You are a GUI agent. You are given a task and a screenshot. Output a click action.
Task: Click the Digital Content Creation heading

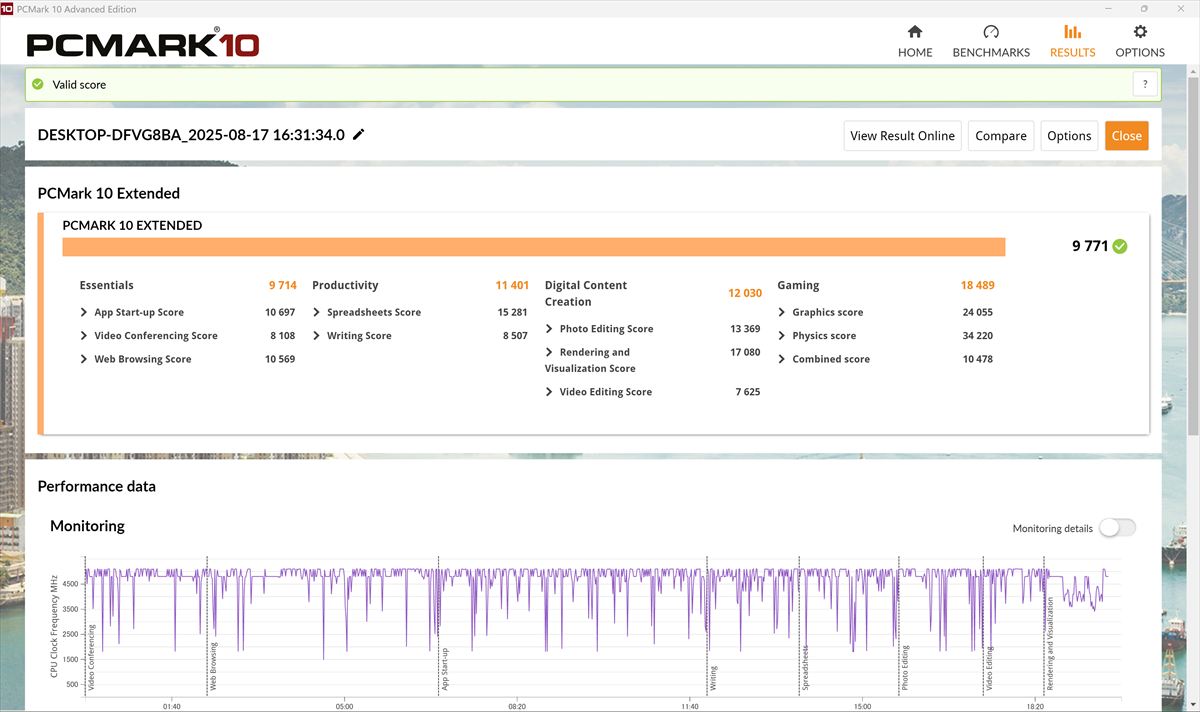tap(586, 293)
